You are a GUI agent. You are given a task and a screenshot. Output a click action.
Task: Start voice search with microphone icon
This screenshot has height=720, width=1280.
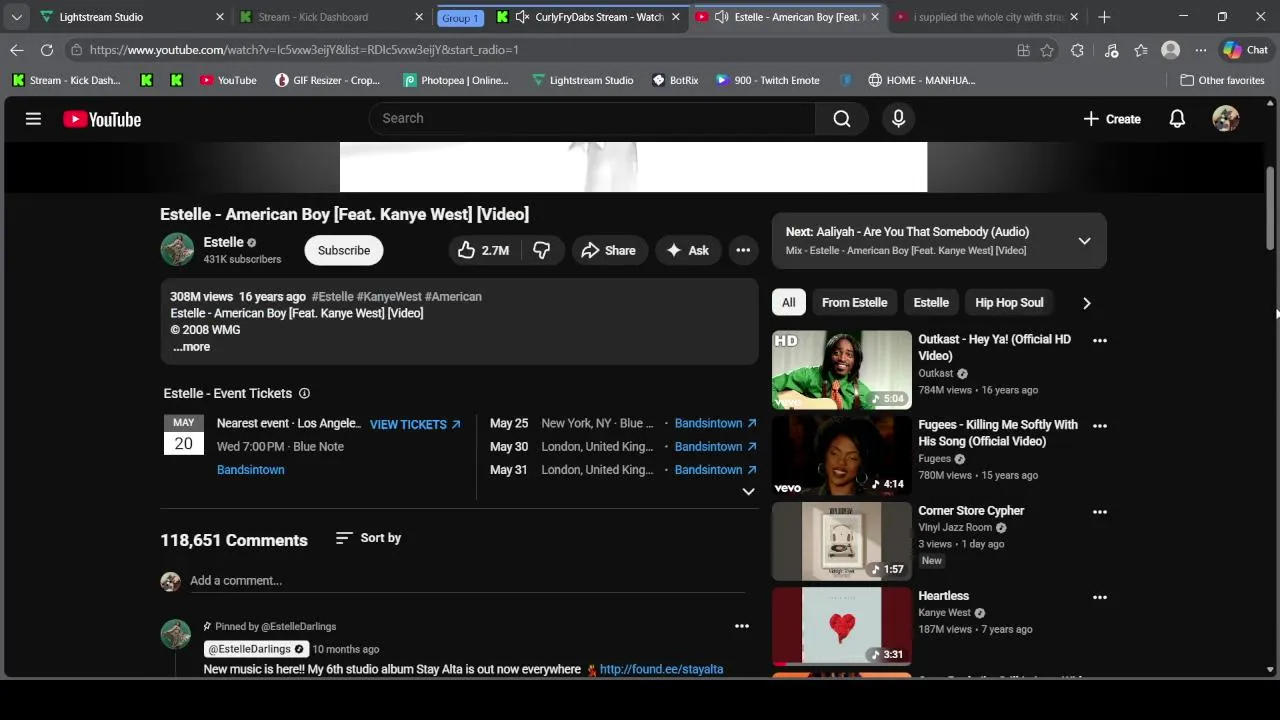tap(898, 119)
